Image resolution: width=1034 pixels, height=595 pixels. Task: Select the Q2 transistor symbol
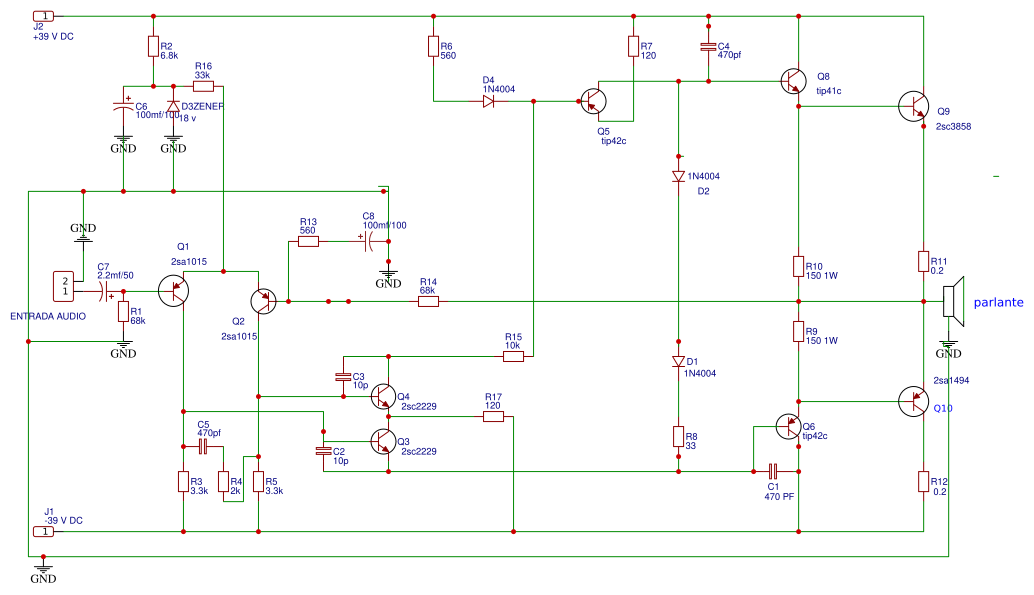point(264,301)
